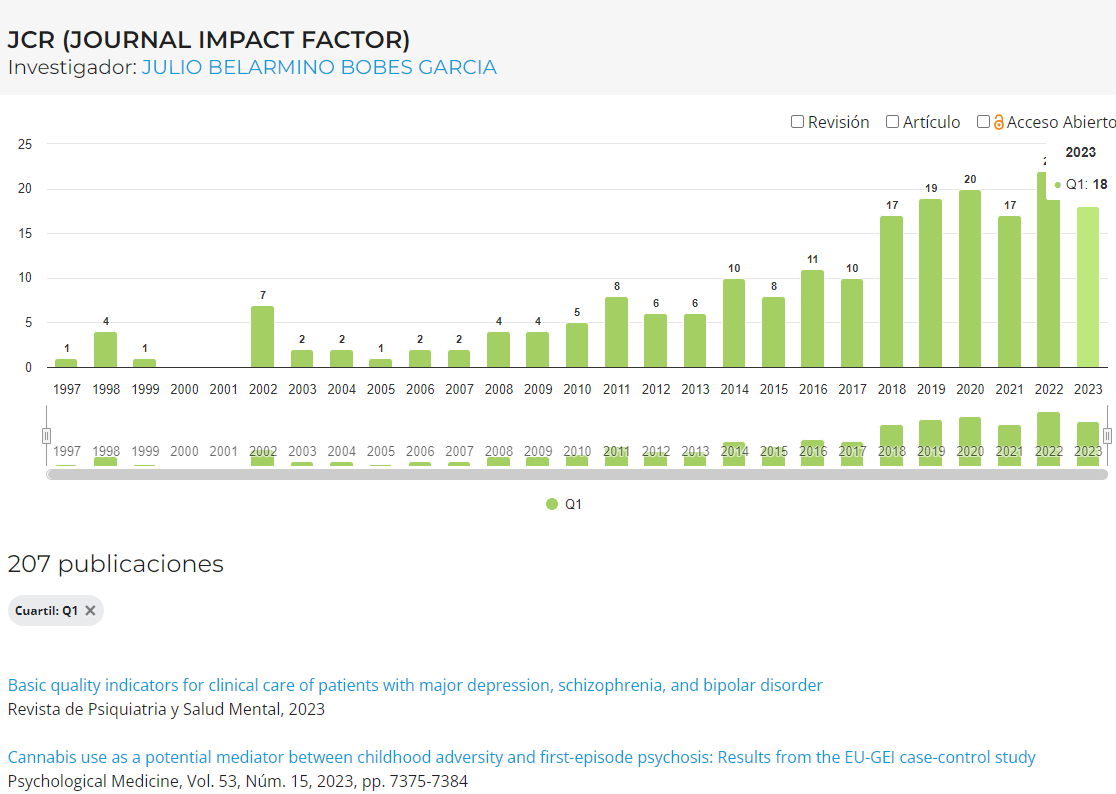Click the 2018 bar showing 17
Screen dimensions: 1116x794
click(x=892, y=292)
